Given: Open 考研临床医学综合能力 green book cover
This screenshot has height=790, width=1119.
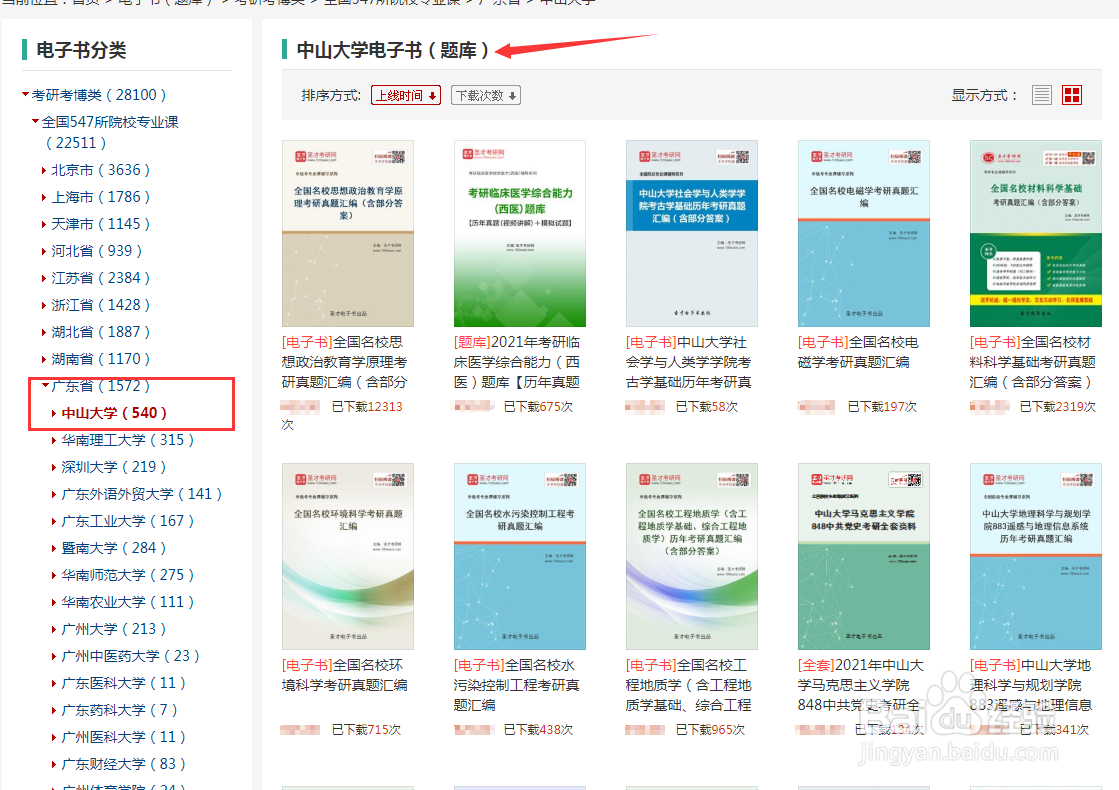Looking at the screenshot, I should tap(520, 233).
